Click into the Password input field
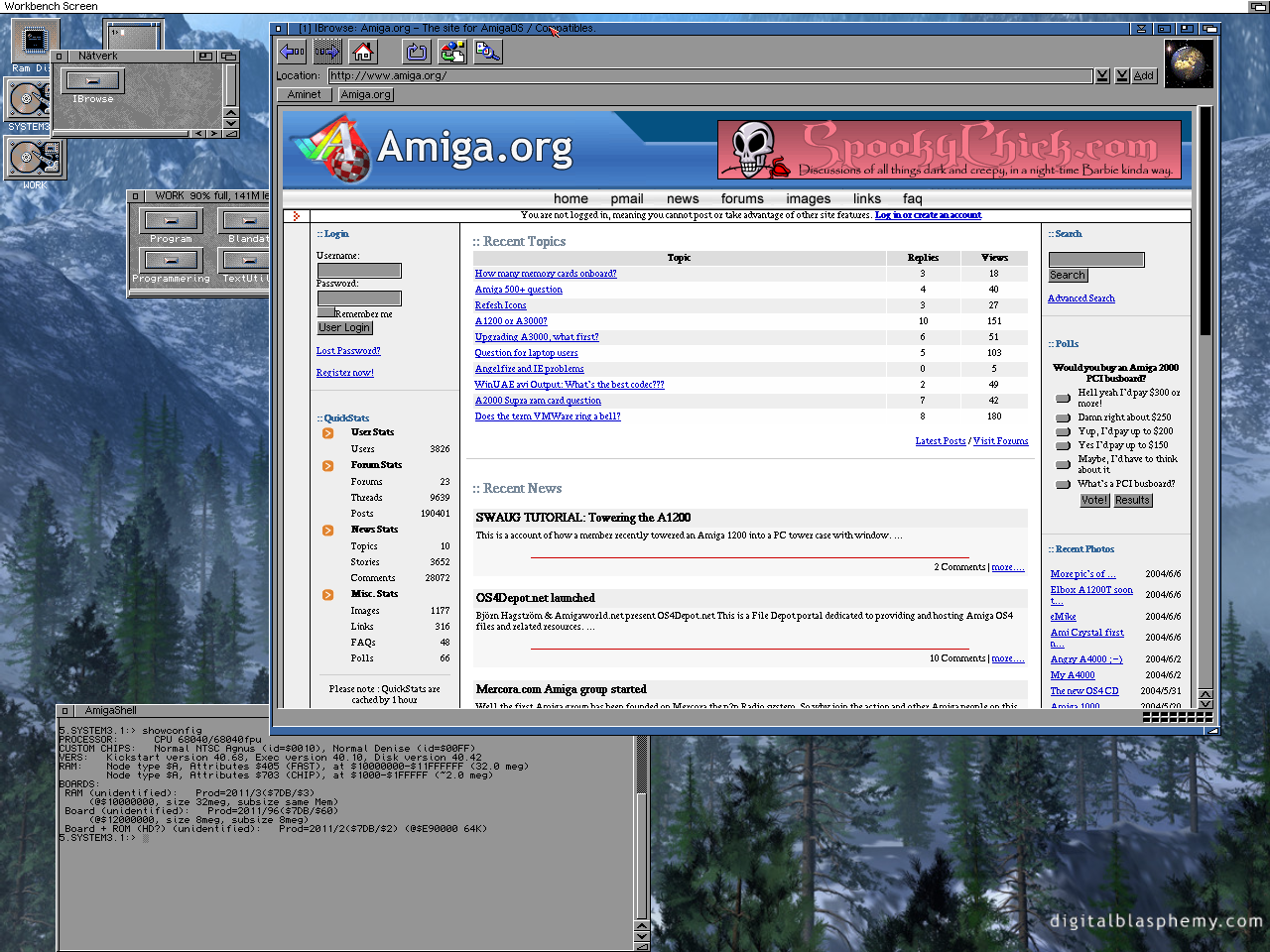Image resolution: width=1270 pixels, height=952 pixels. click(x=358, y=298)
